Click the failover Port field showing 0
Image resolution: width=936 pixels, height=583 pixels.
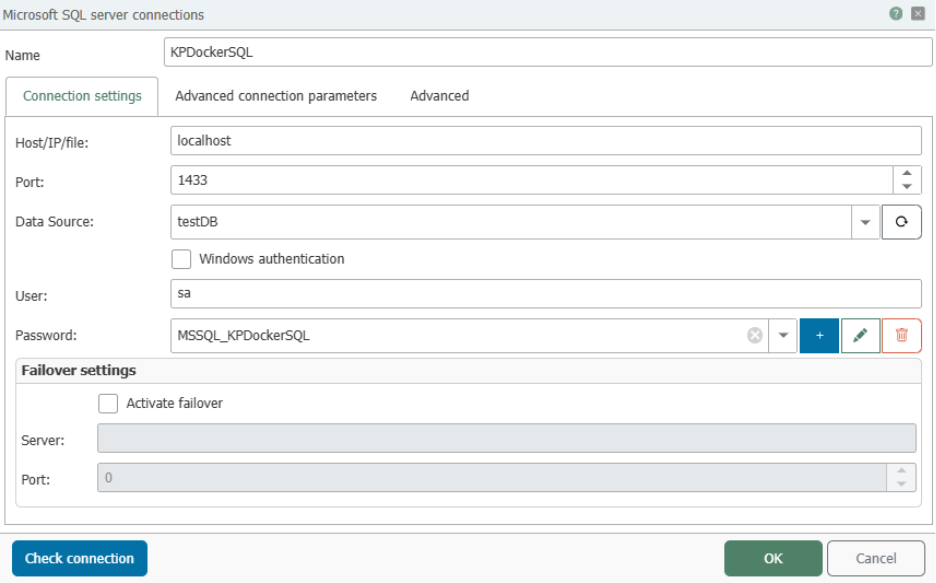coord(492,477)
